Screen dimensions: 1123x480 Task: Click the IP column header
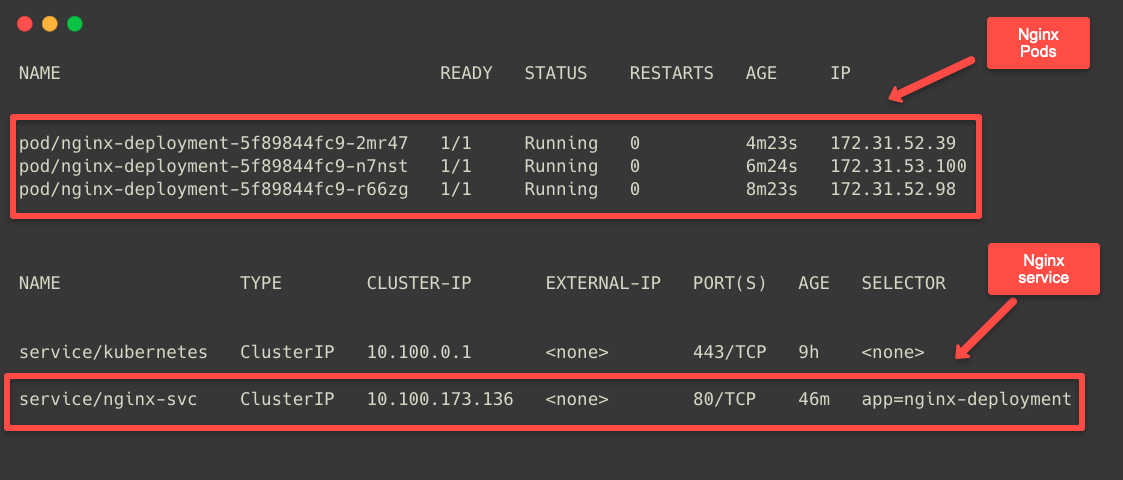coord(841,73)
